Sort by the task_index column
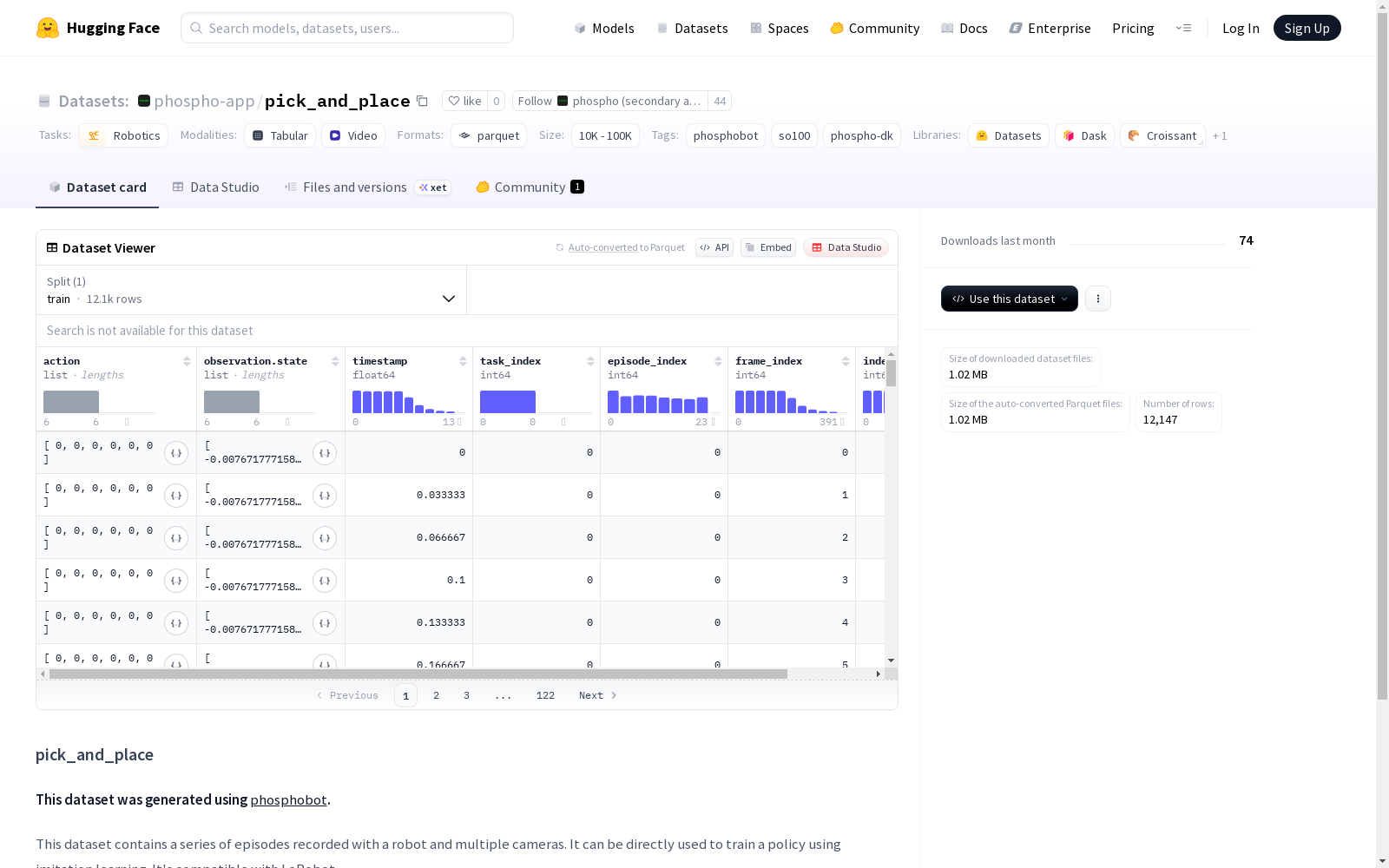 click(x=590, y=361)
